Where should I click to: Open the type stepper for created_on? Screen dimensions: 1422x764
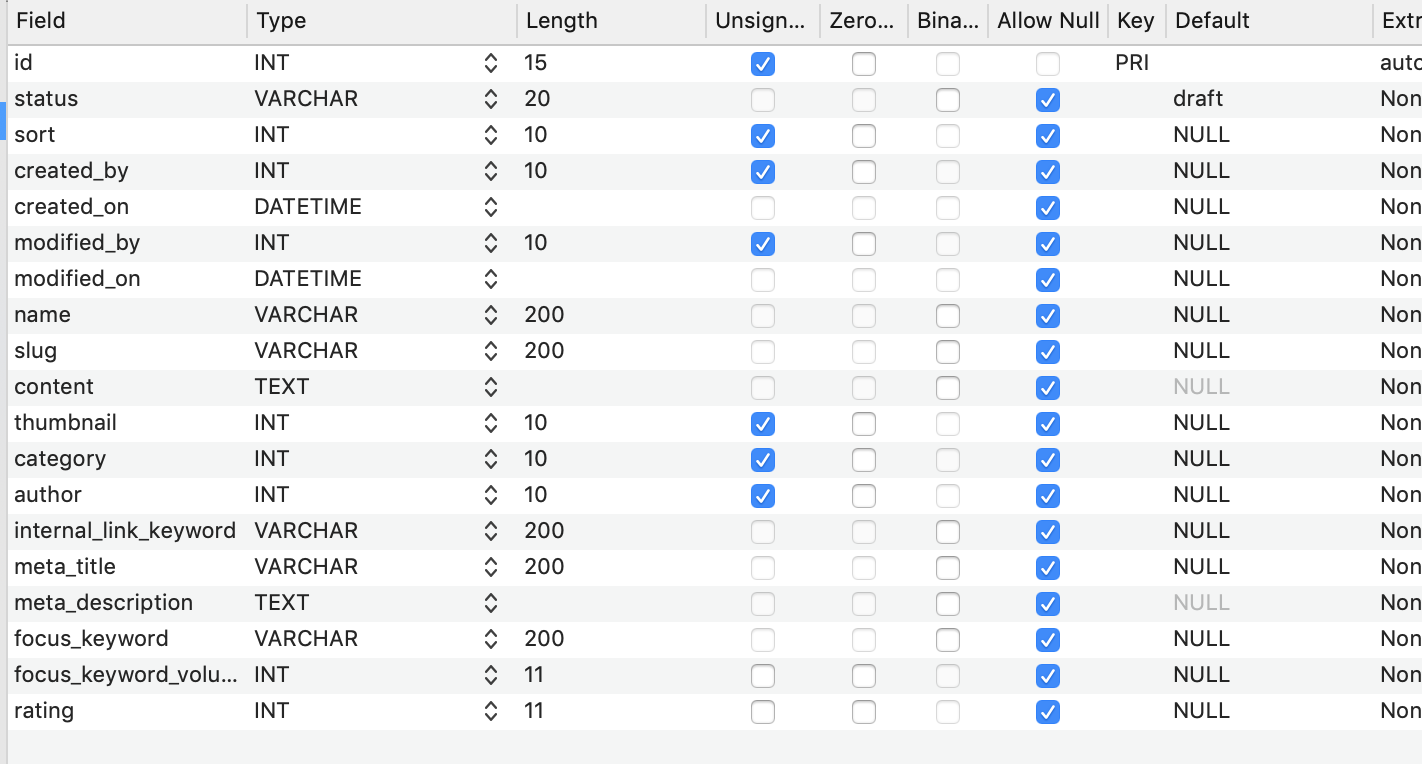(490, 207)
